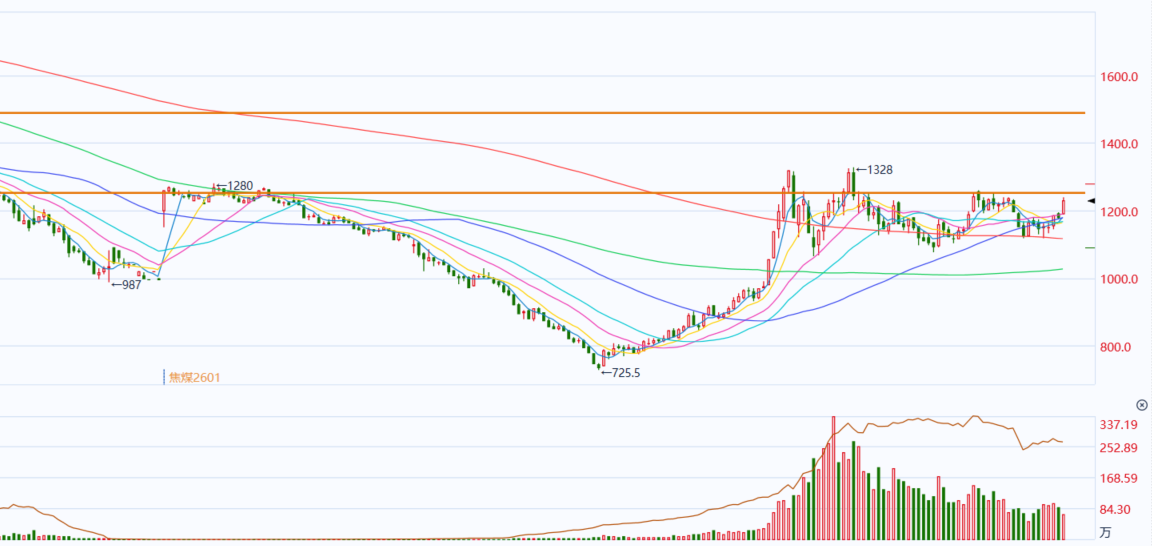Screen dimensions: 1152x546
Task: Click the 1200.0 price axis label
Action: pos(1119,212)
